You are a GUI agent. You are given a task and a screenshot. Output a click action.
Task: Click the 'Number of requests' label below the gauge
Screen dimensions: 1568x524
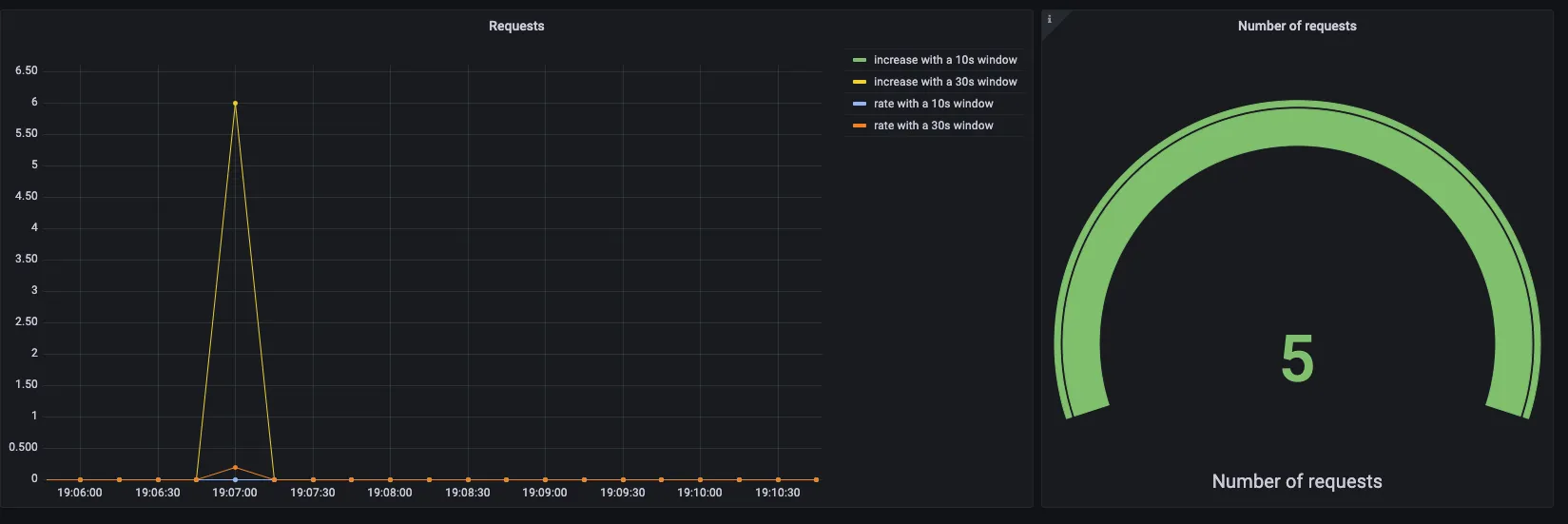(x=1297, y=481)
